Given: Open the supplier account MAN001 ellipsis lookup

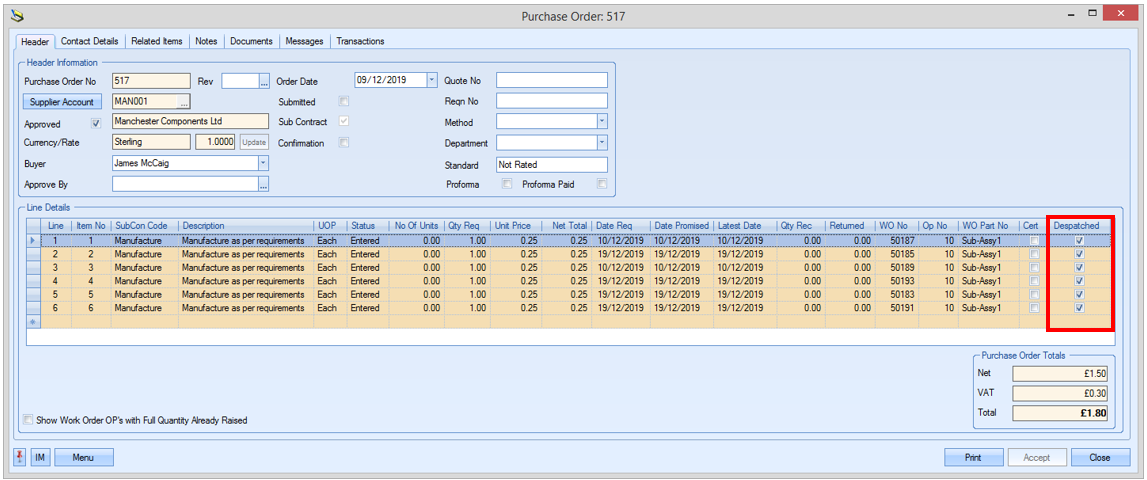Looking at the screenshot, I should [x=183, y=102].
